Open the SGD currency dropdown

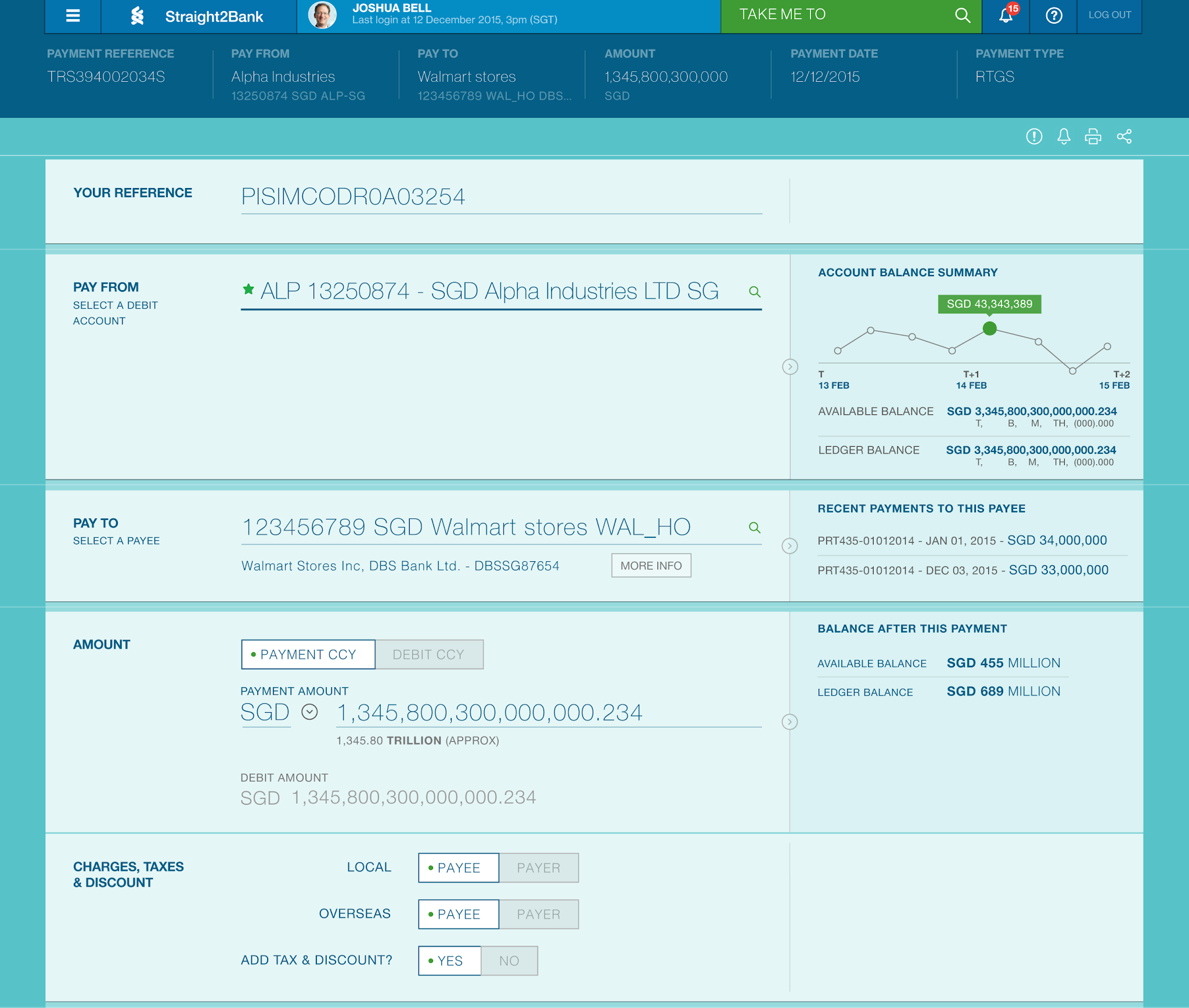(309, 712)
